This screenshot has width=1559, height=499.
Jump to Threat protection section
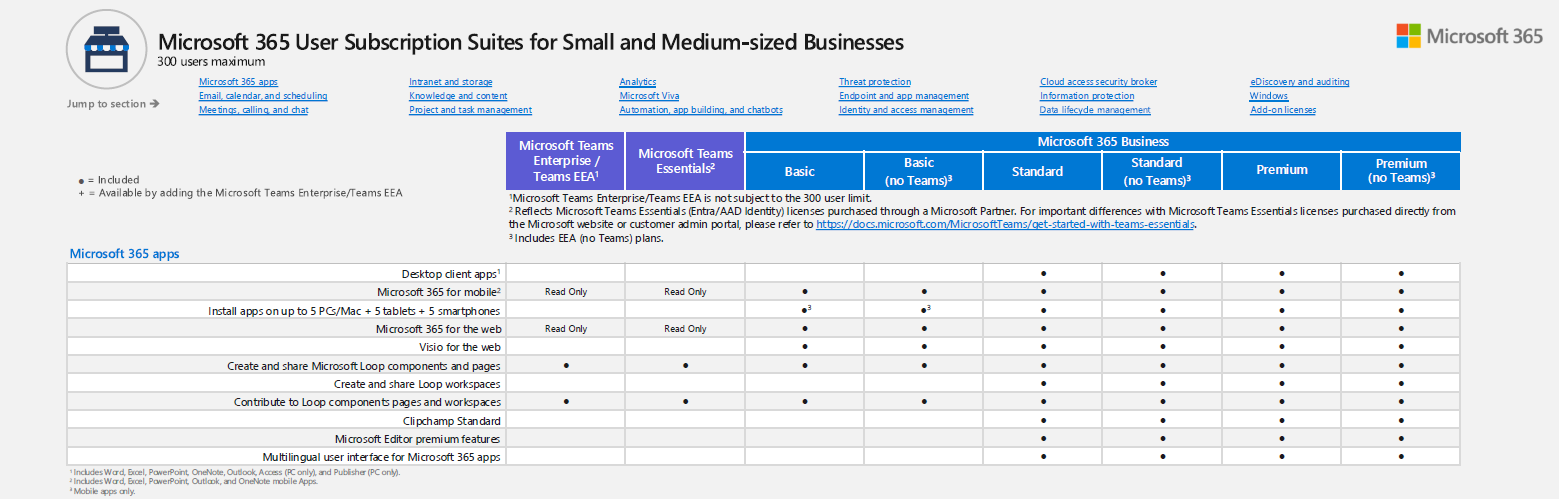(875, 82)
